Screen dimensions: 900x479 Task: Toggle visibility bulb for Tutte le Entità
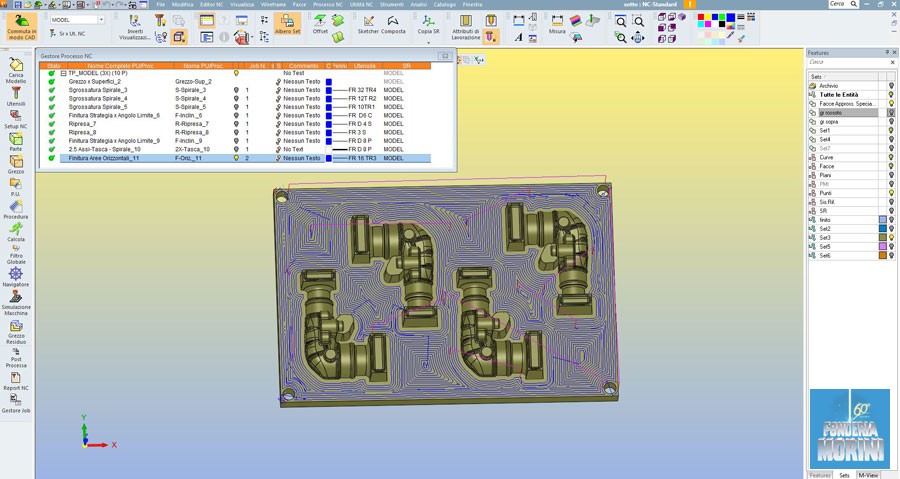[891, 95]
